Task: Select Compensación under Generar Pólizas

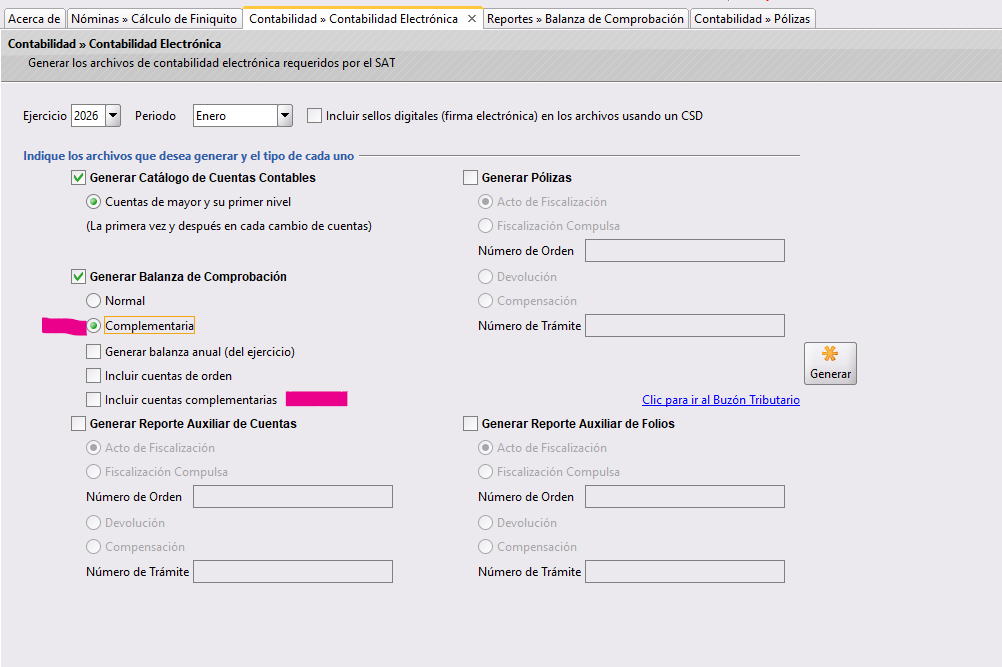Action: [x=486, y=301]
